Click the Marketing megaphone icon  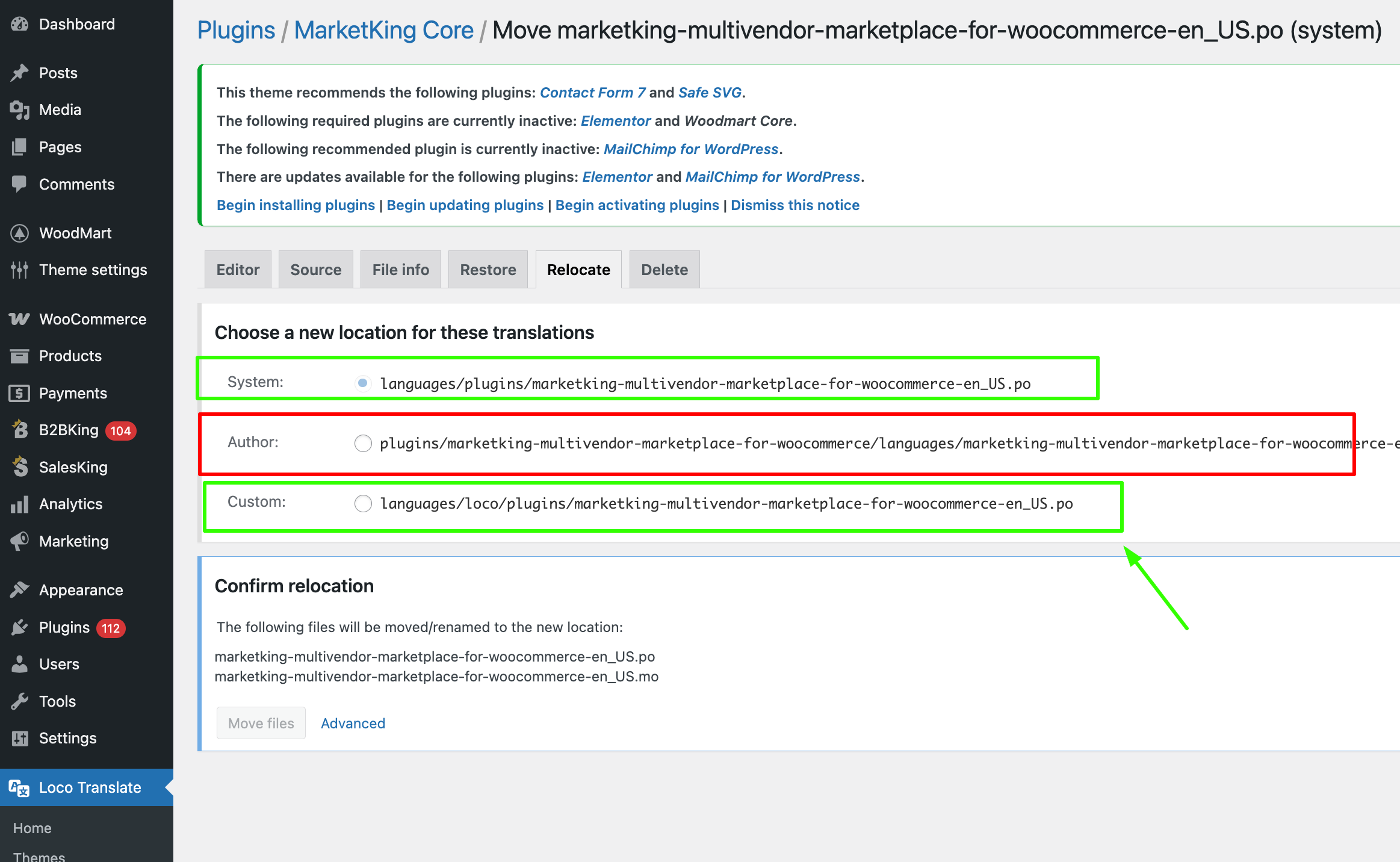19,541
